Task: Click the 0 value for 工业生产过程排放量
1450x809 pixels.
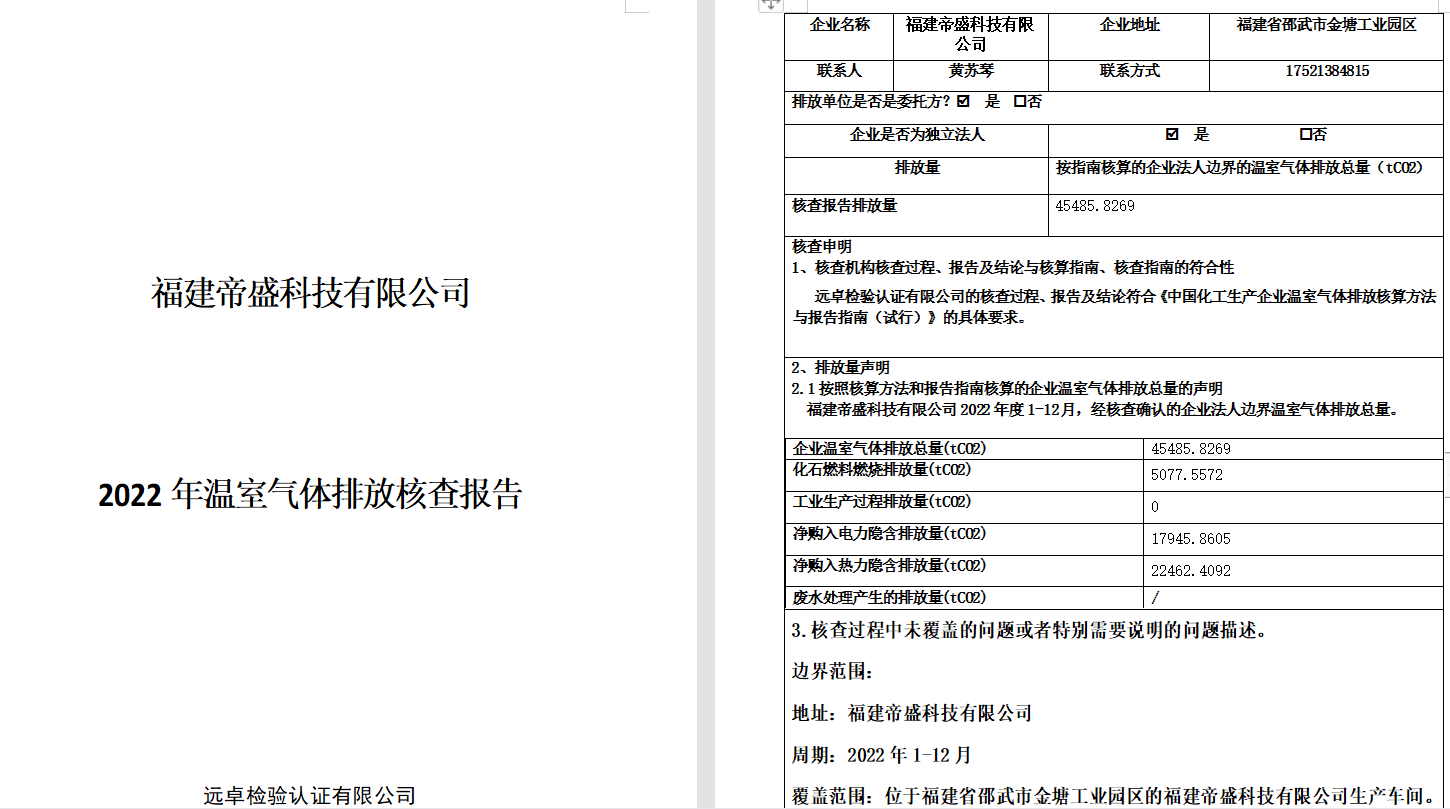Action: tap(1155, 507)
